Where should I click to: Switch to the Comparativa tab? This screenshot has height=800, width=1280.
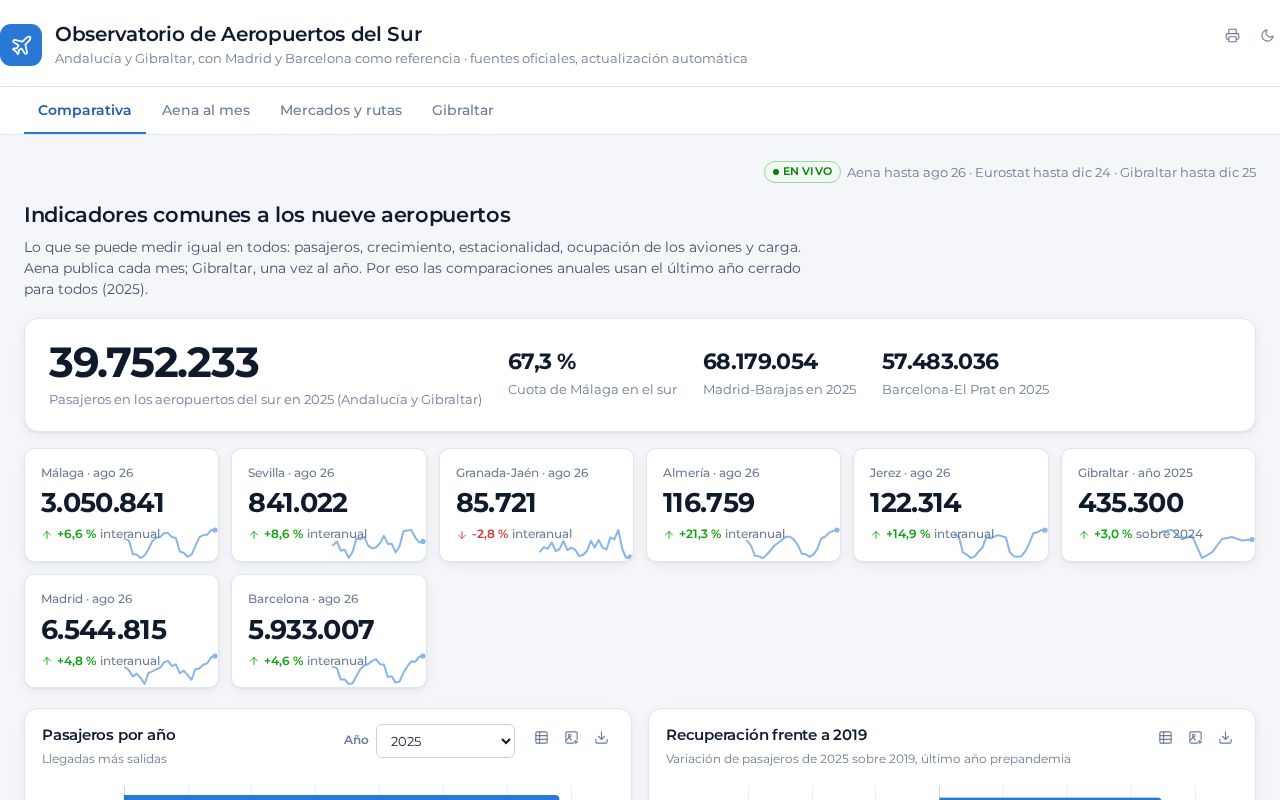(x=85, y=110)
